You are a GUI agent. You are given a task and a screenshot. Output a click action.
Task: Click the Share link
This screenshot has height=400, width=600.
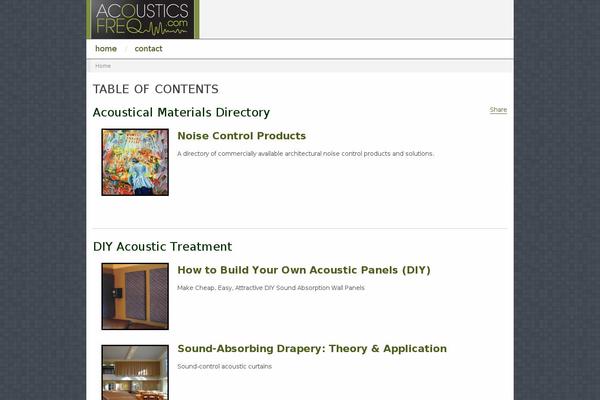point(498,109)
